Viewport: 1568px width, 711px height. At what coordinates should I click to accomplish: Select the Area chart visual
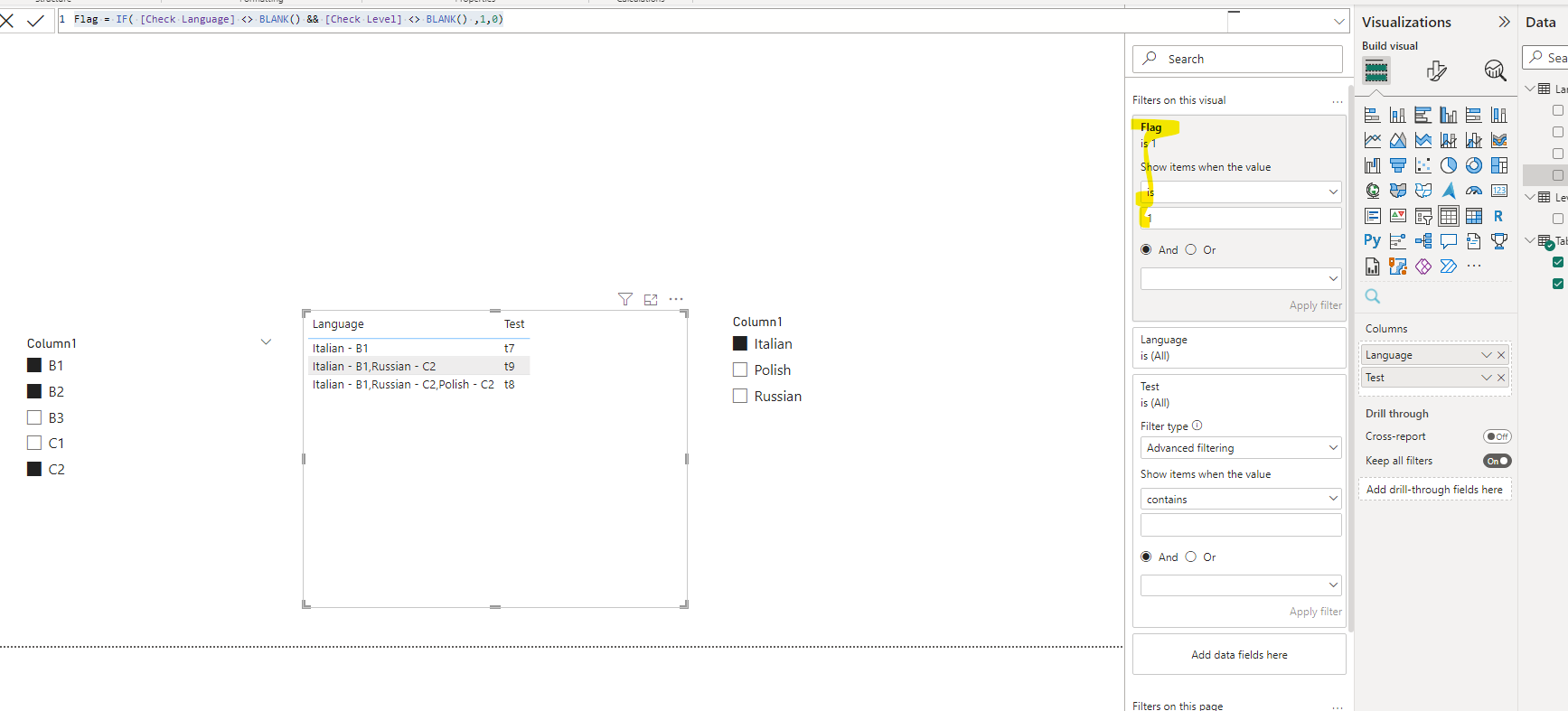tap(1398, 140)
